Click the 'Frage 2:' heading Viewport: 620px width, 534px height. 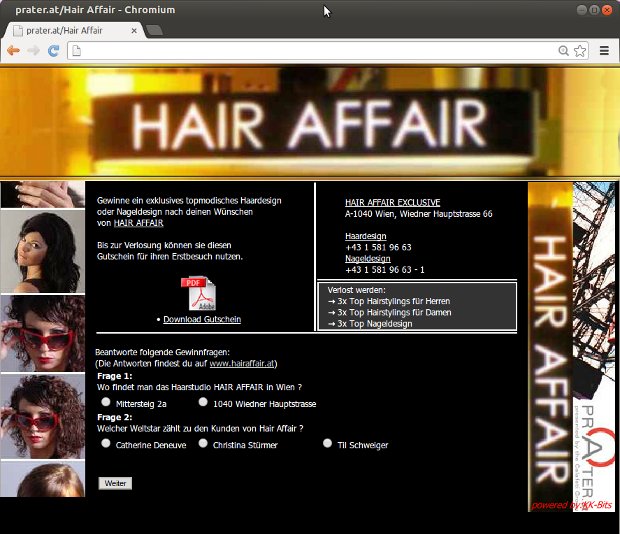[x=115, y=417]
